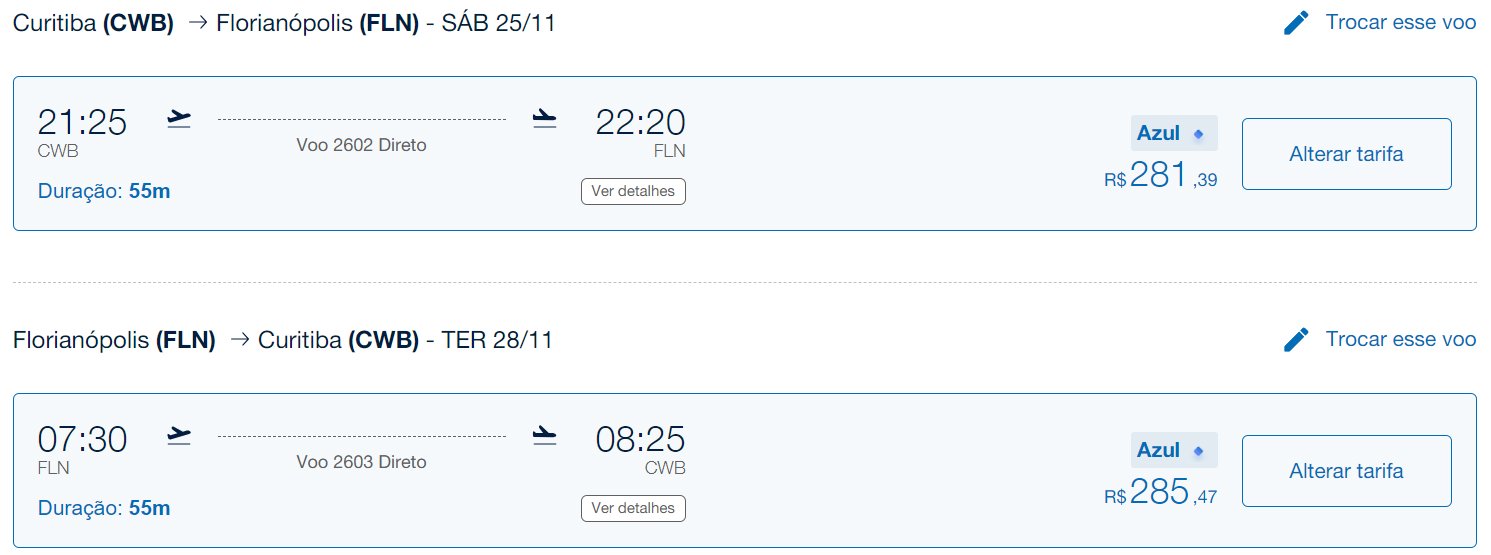The width and height of the screenshot is (1491, 555).
Task: Expand Ver detalhes for Voo 2603
Action: pyautogui.click(x=633, y=508)
